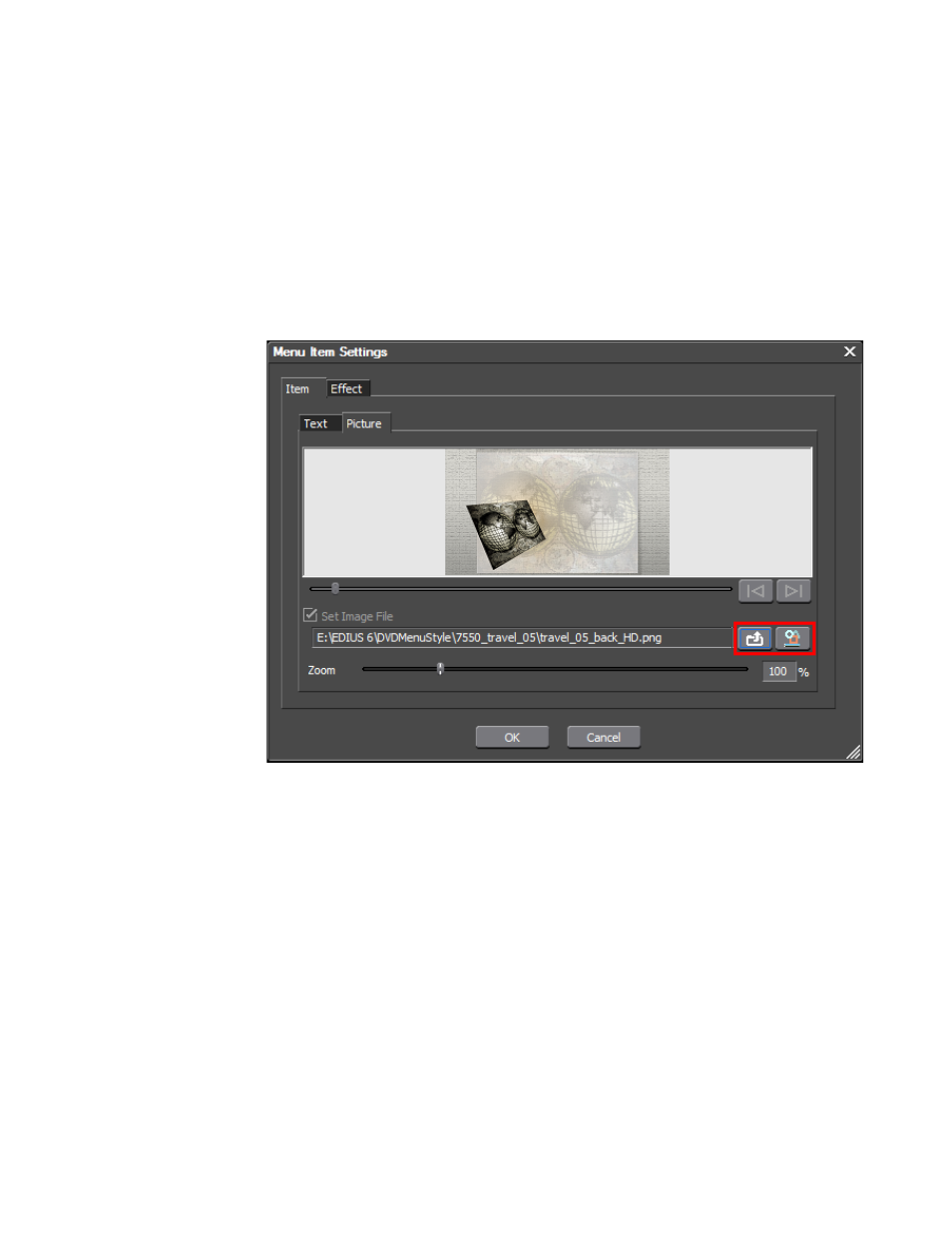Click the Zoom percentage value field
The width and height of the screenshot is (952, 1233).
778,671
